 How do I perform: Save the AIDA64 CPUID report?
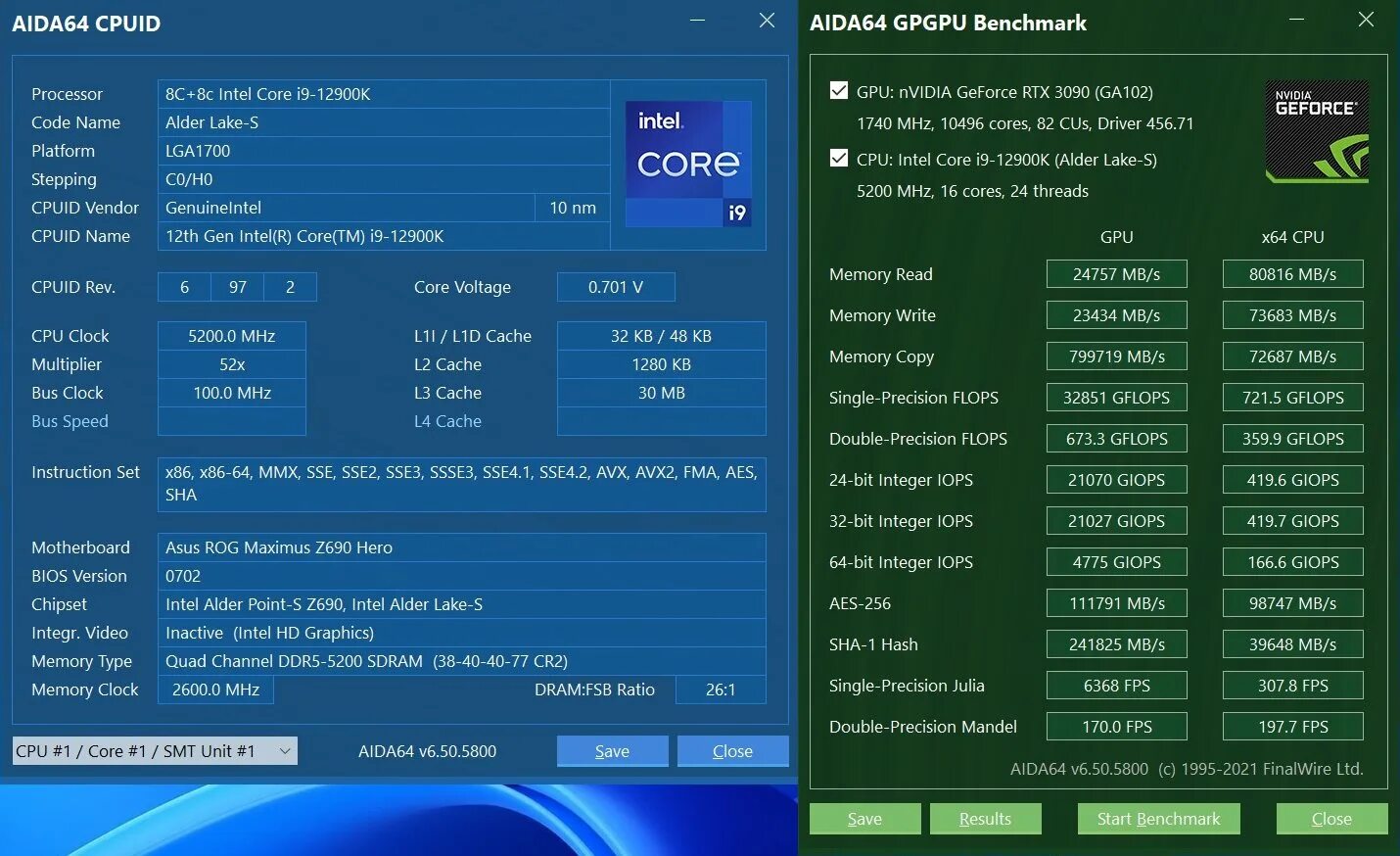click(613, 751)
